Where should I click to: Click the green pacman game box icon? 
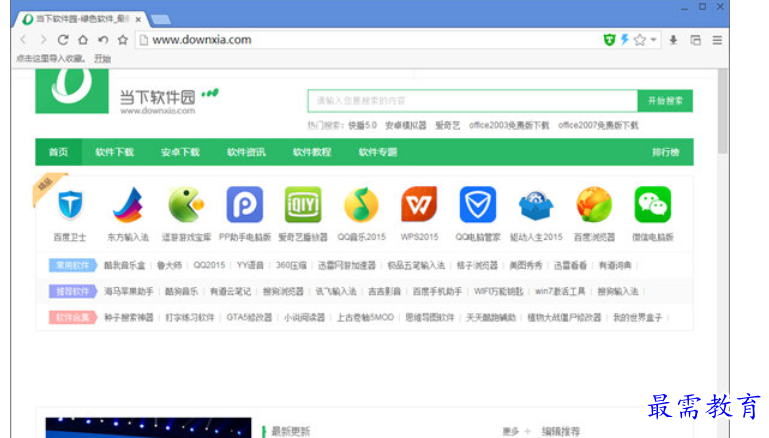click(x=186, y=205)
